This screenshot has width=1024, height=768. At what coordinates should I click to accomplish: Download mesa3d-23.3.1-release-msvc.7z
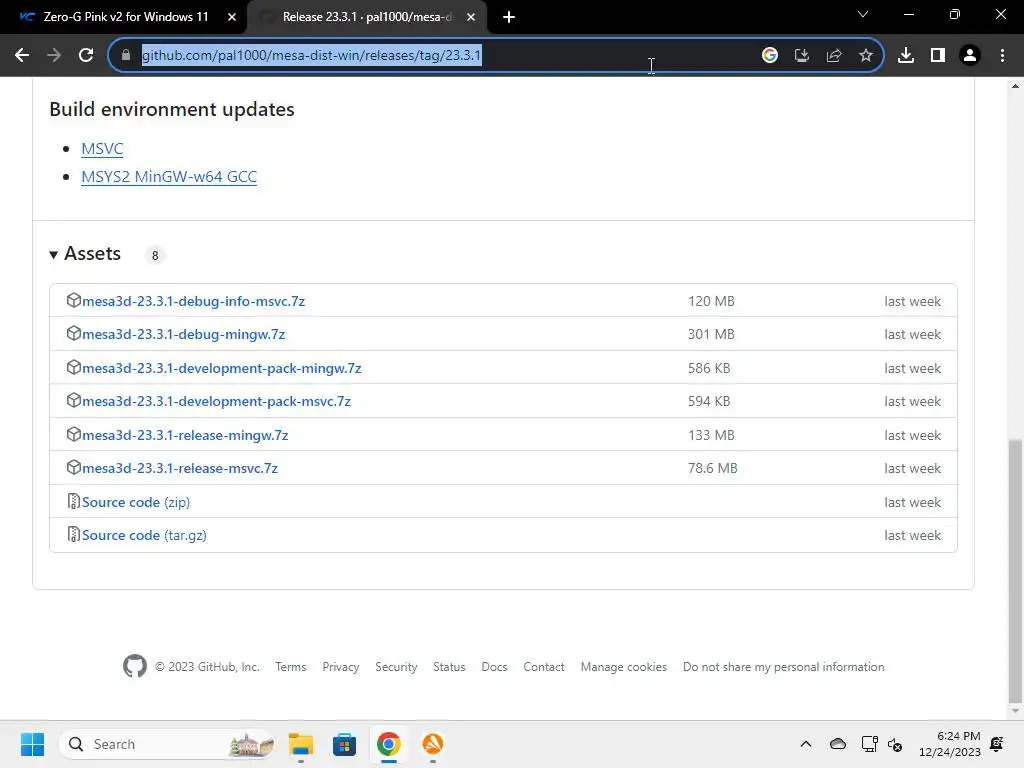(x=180, y=468)
